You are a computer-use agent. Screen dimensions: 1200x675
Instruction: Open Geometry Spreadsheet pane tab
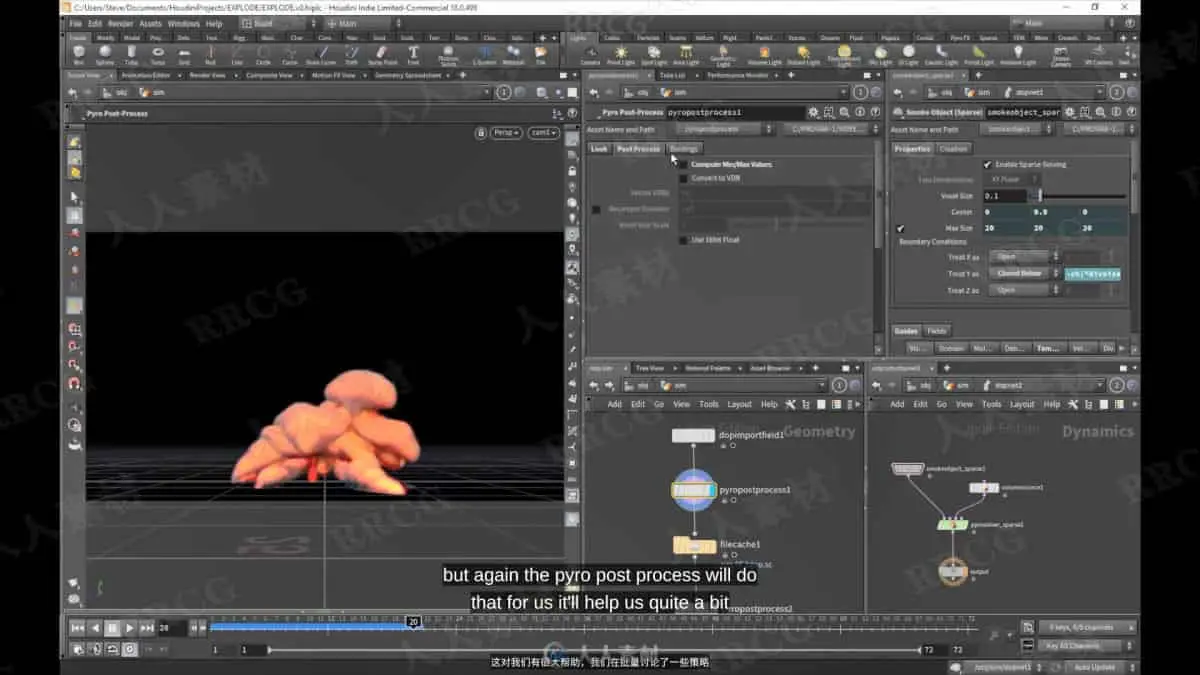click(x=406, y=74)
